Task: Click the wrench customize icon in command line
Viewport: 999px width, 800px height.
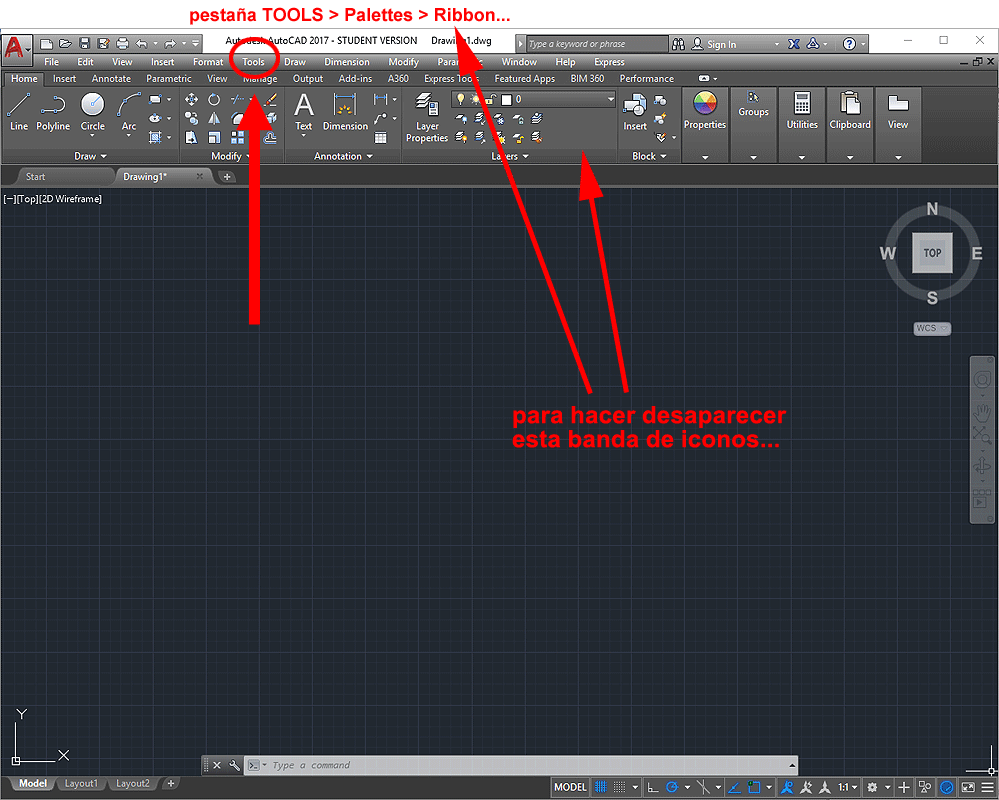Action: [234, 765]
